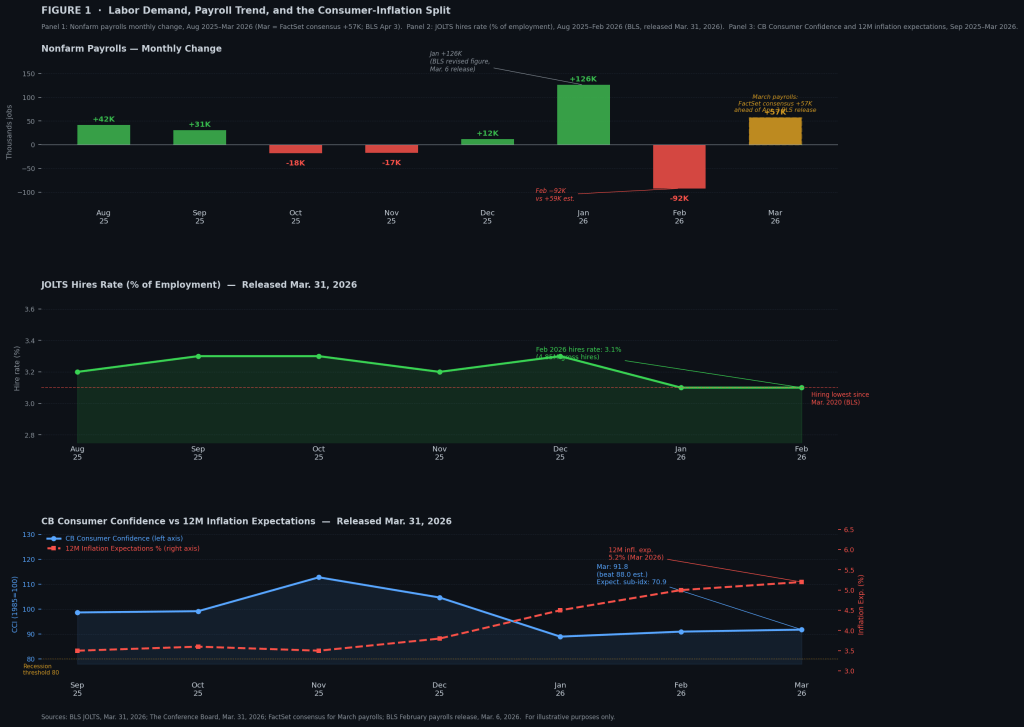Click the Feb 26 point on JOLTS hires line

801,388
